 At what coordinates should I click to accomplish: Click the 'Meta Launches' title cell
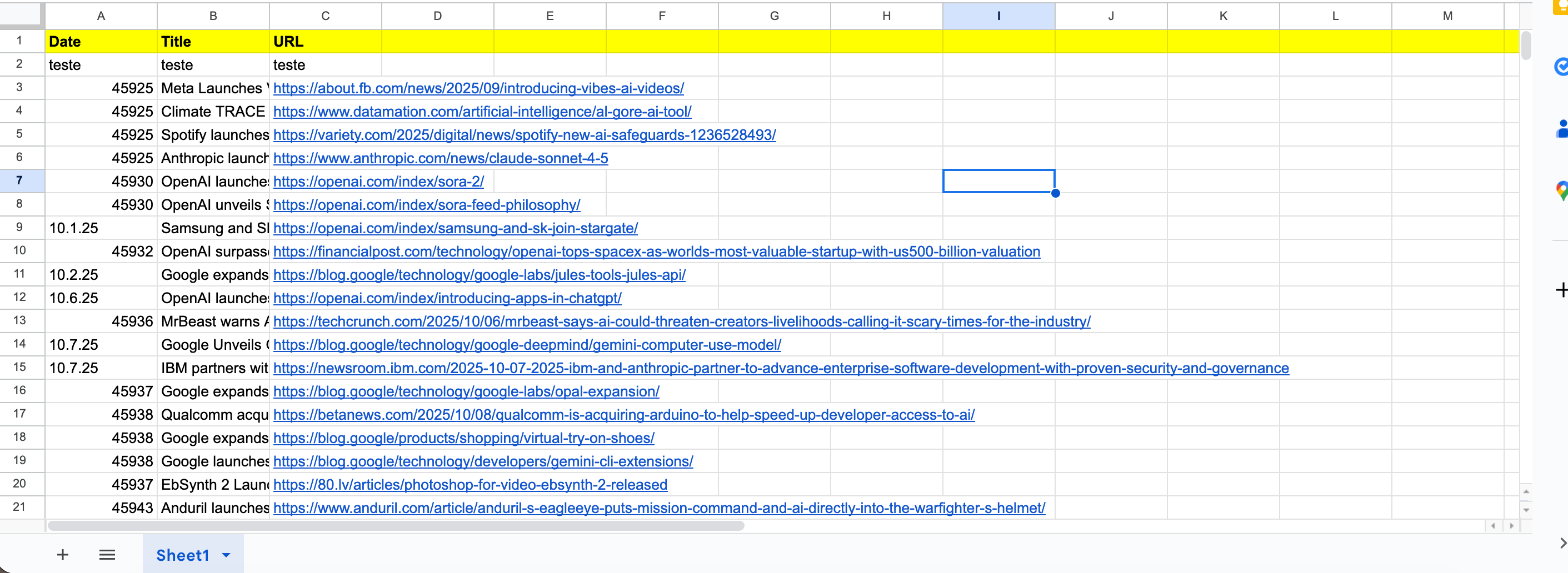point(213,88)
